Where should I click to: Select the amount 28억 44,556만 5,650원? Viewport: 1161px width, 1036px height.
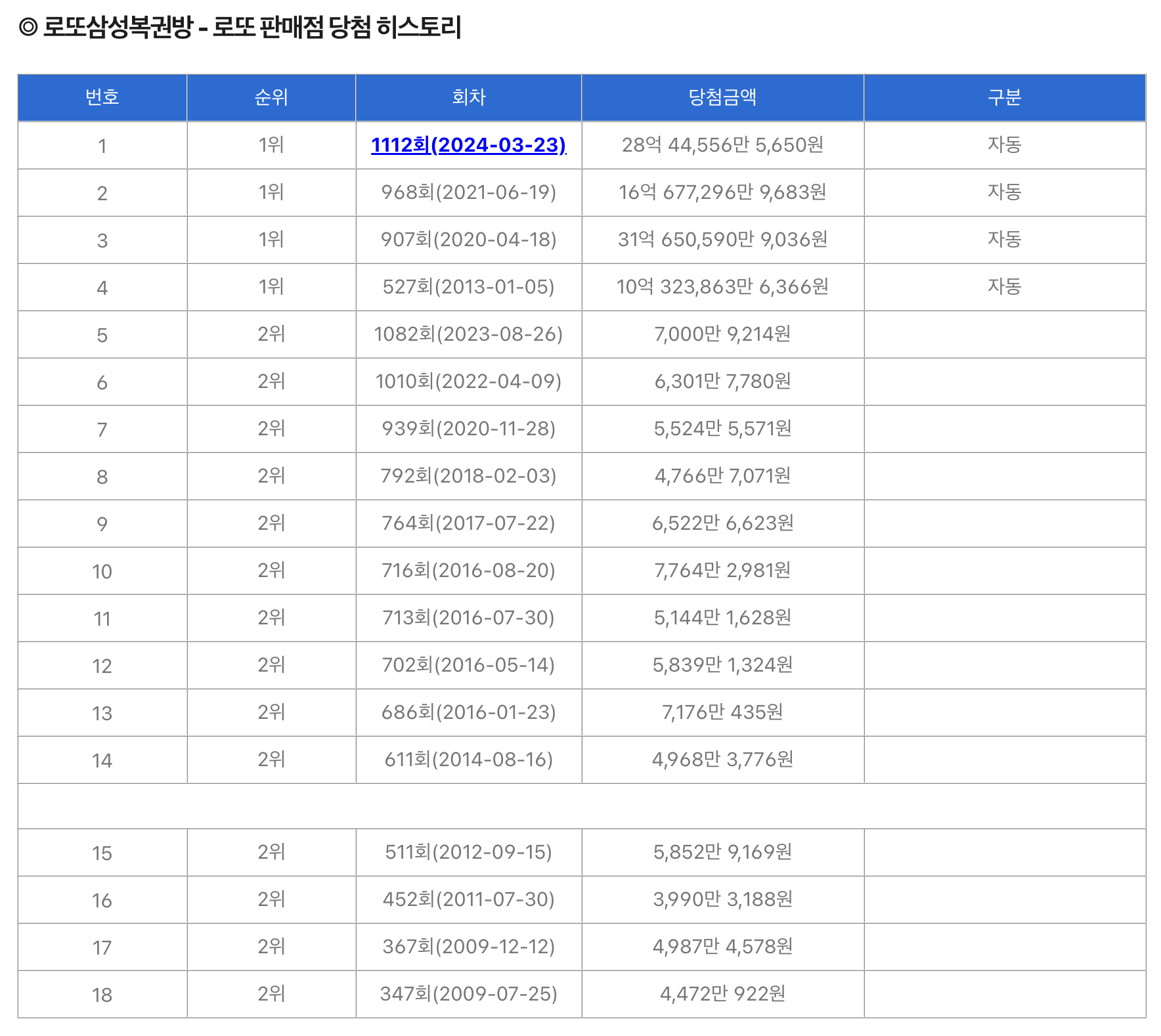722,145
